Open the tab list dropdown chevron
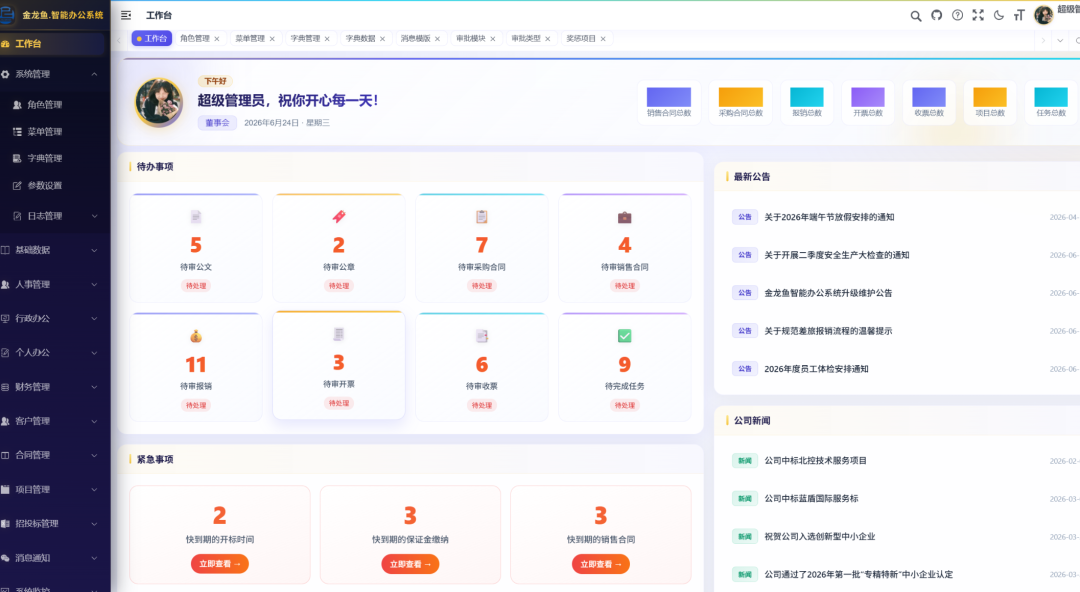 click(1060, 40)
